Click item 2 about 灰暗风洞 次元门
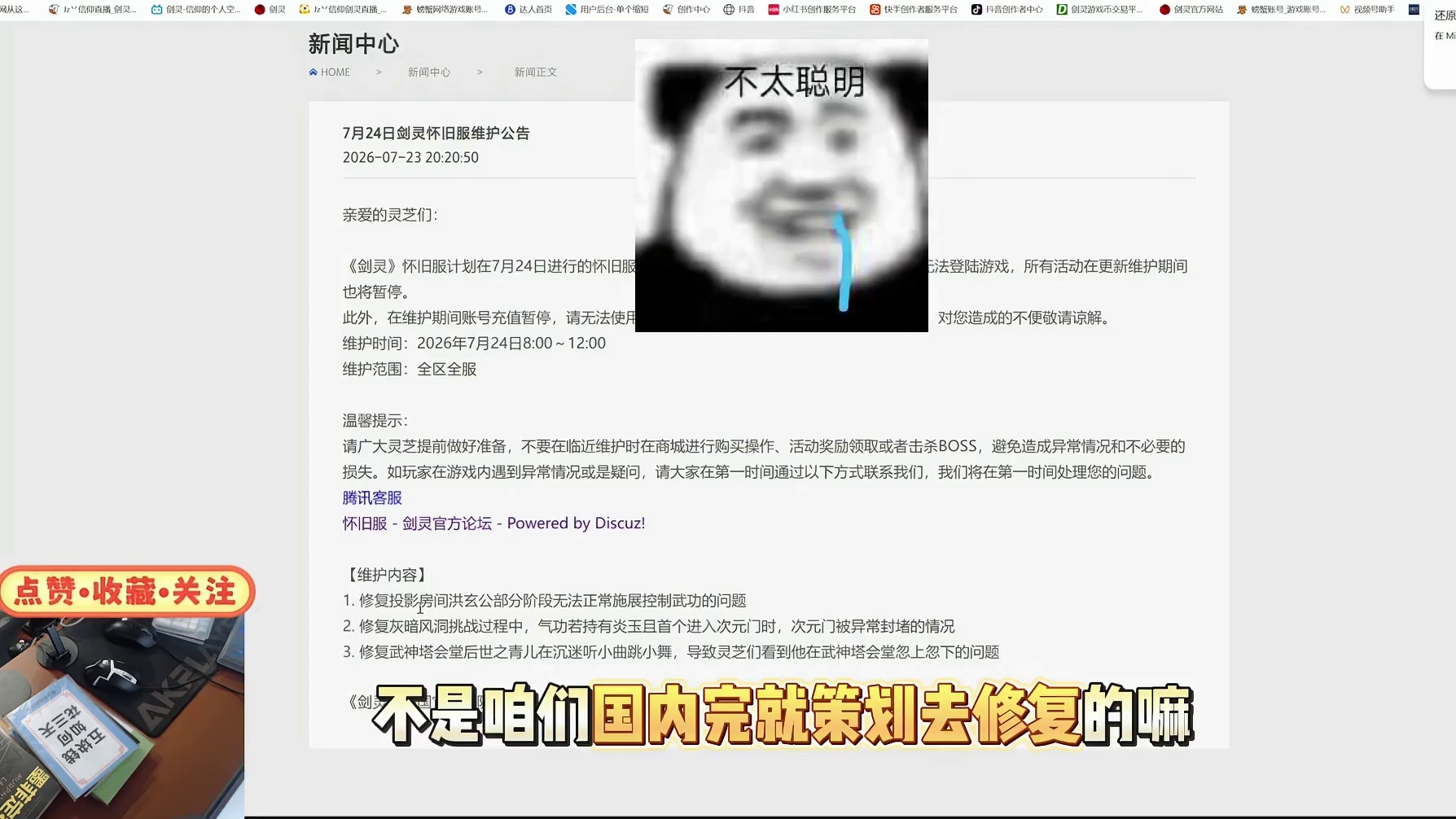1456x819 pixels. point(649,627)
